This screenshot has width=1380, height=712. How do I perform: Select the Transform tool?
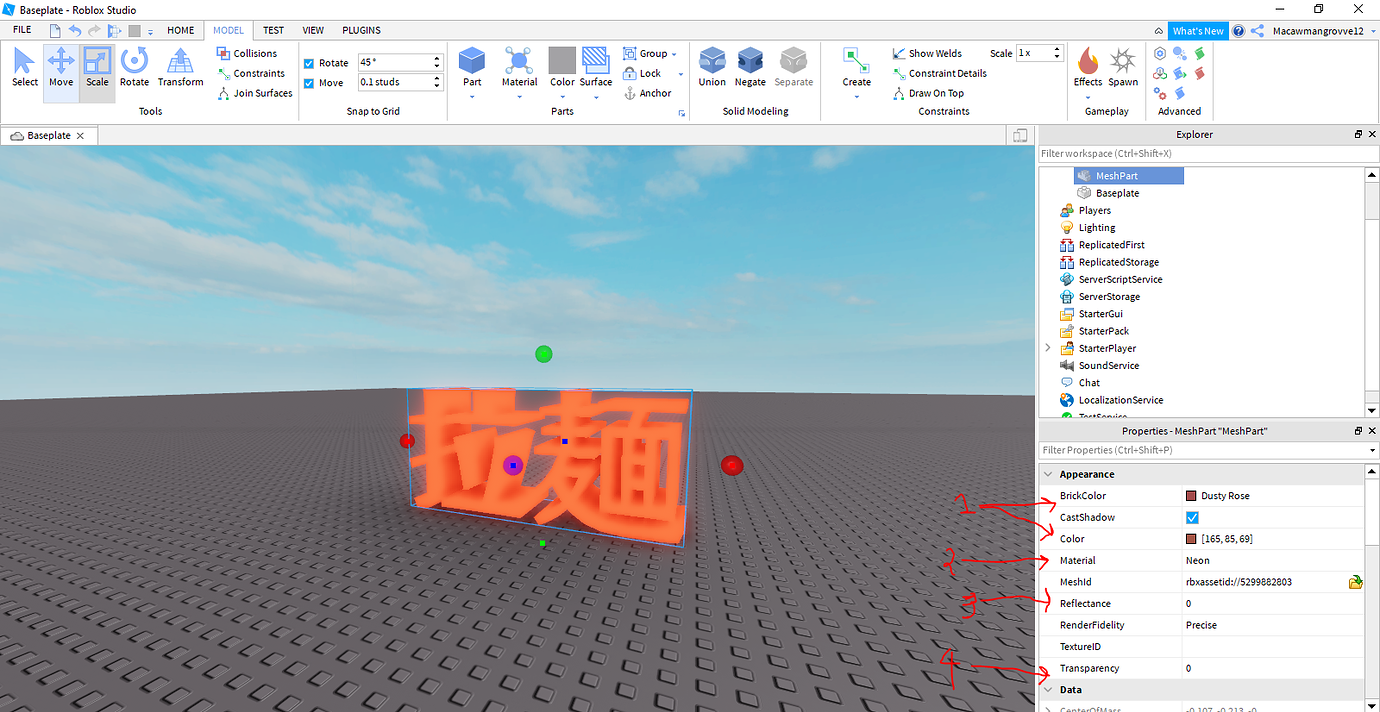point(180,68)
